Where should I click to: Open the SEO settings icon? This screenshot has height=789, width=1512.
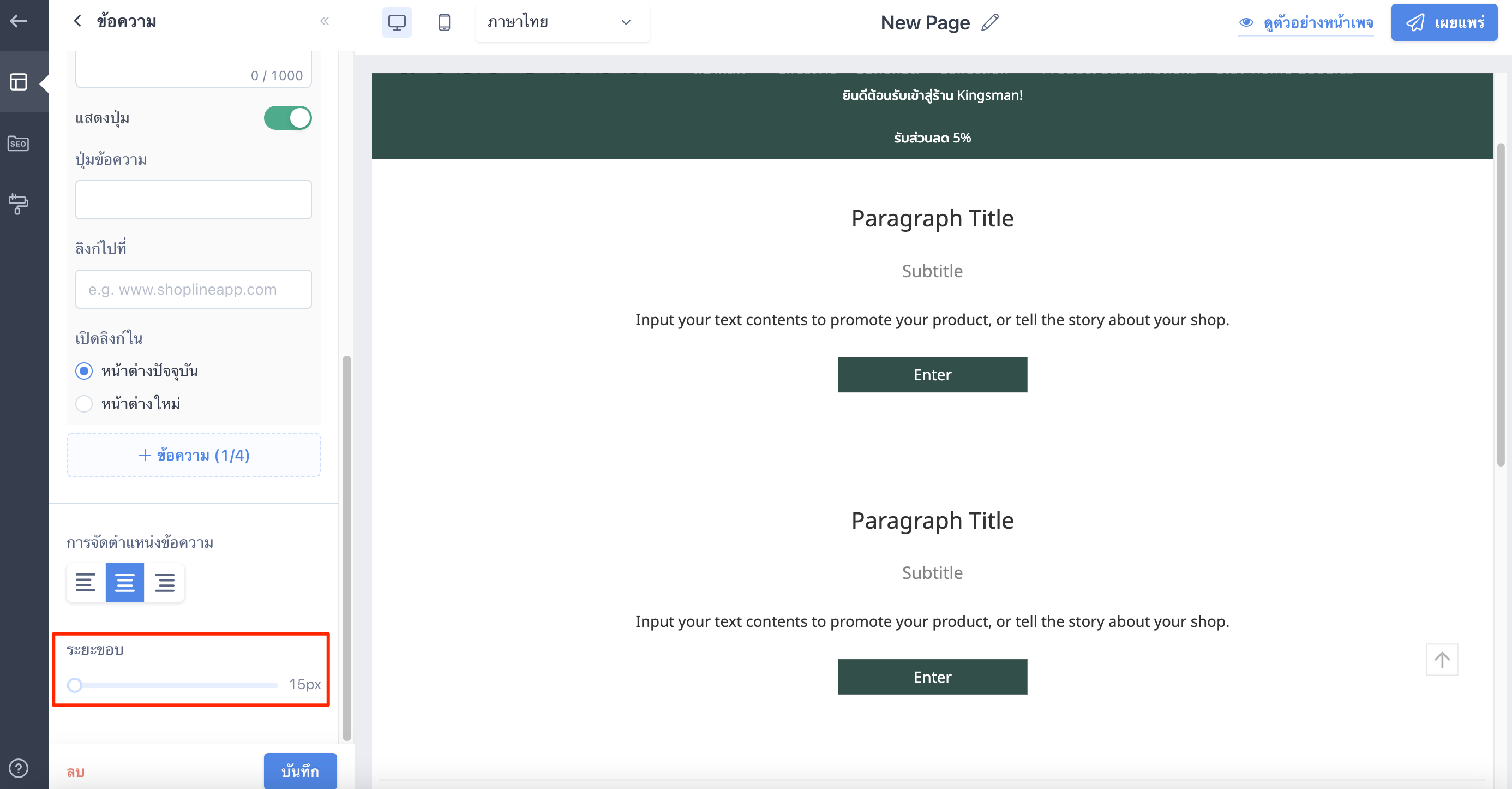[x=18, y=144]
